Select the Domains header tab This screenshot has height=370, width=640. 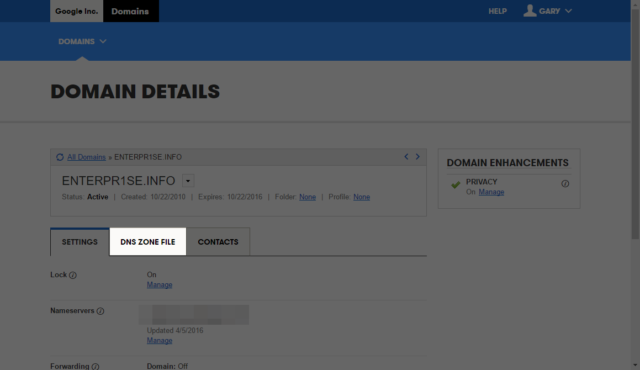tap(131, 11)
